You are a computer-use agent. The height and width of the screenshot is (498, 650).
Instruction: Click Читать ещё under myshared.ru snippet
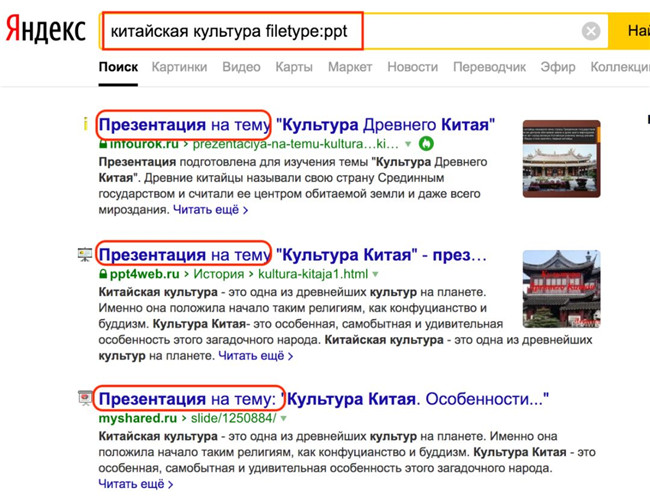coord(136,484)
